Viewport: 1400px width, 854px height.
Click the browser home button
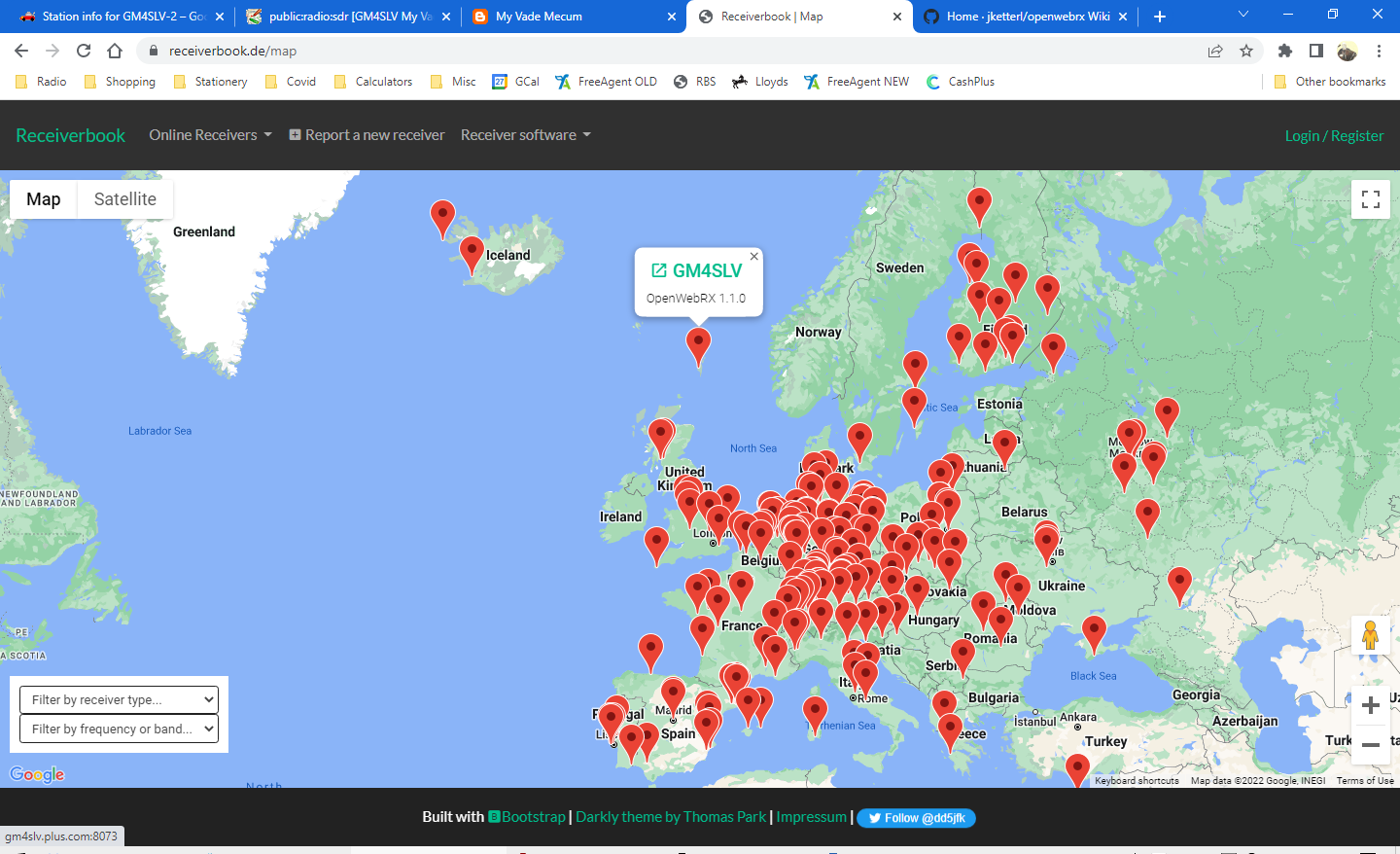115,51
